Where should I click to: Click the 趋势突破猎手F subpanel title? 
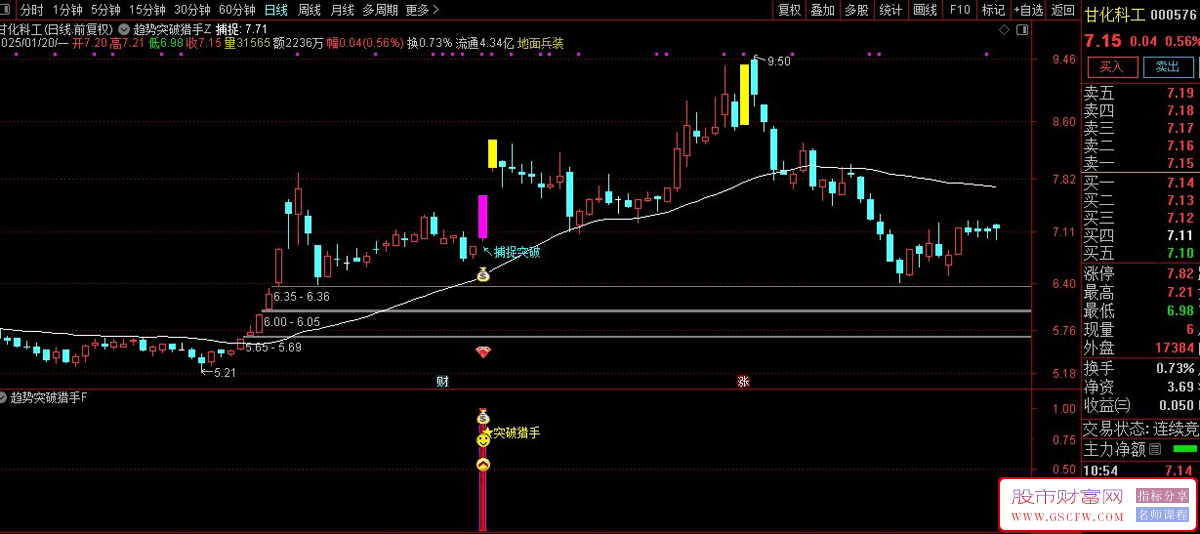(x=49, y=398)
